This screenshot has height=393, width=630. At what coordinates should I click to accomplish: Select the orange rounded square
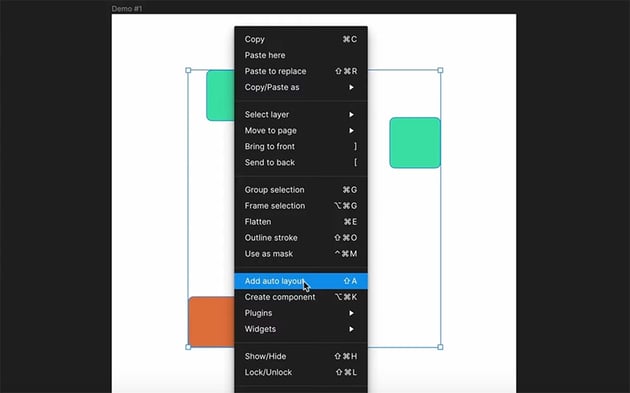212,321
